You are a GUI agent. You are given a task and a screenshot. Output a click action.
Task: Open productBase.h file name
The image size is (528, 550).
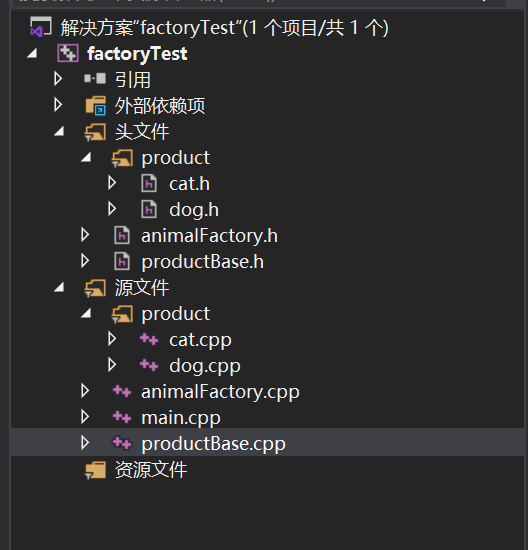[x=202, y=262]
